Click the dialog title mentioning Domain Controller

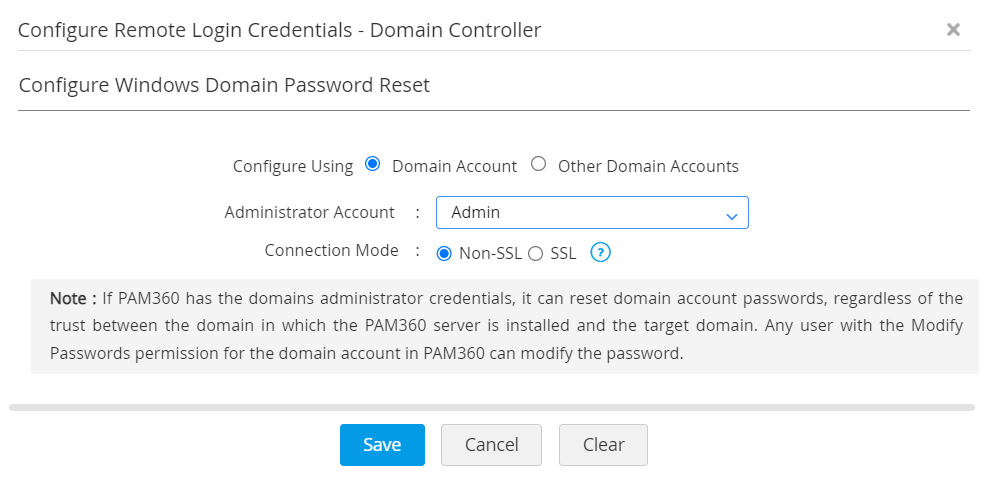point(280,30)
